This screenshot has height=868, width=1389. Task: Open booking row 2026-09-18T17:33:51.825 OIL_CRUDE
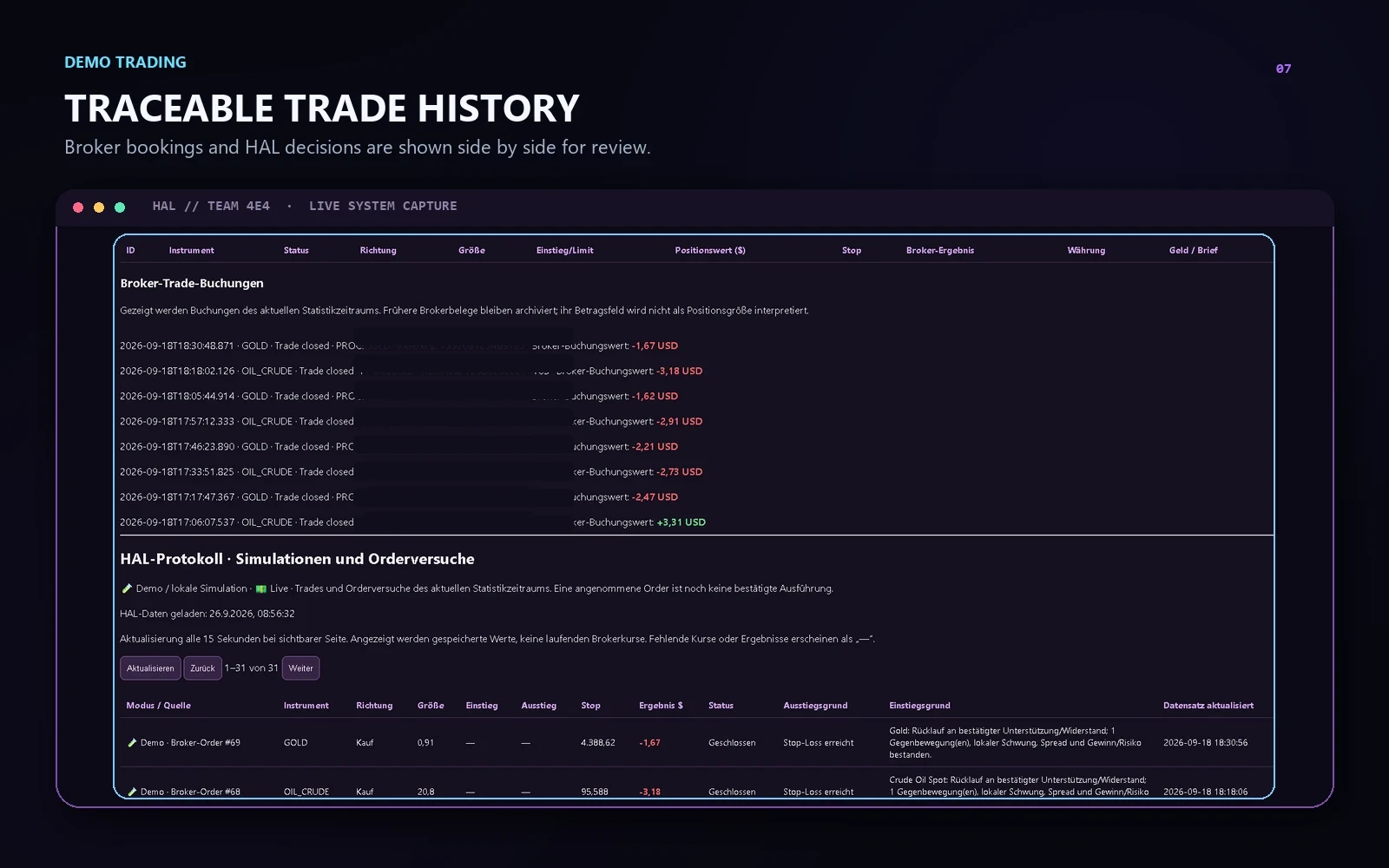coord(411,471)
